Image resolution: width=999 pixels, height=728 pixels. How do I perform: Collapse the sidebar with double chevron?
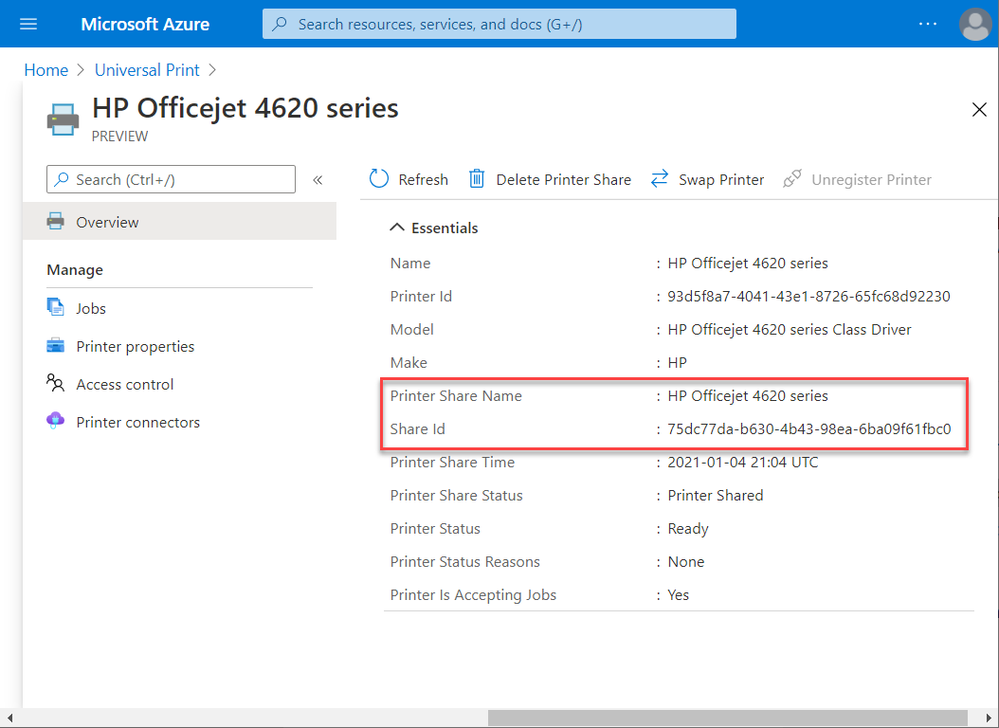coord(318,180)
